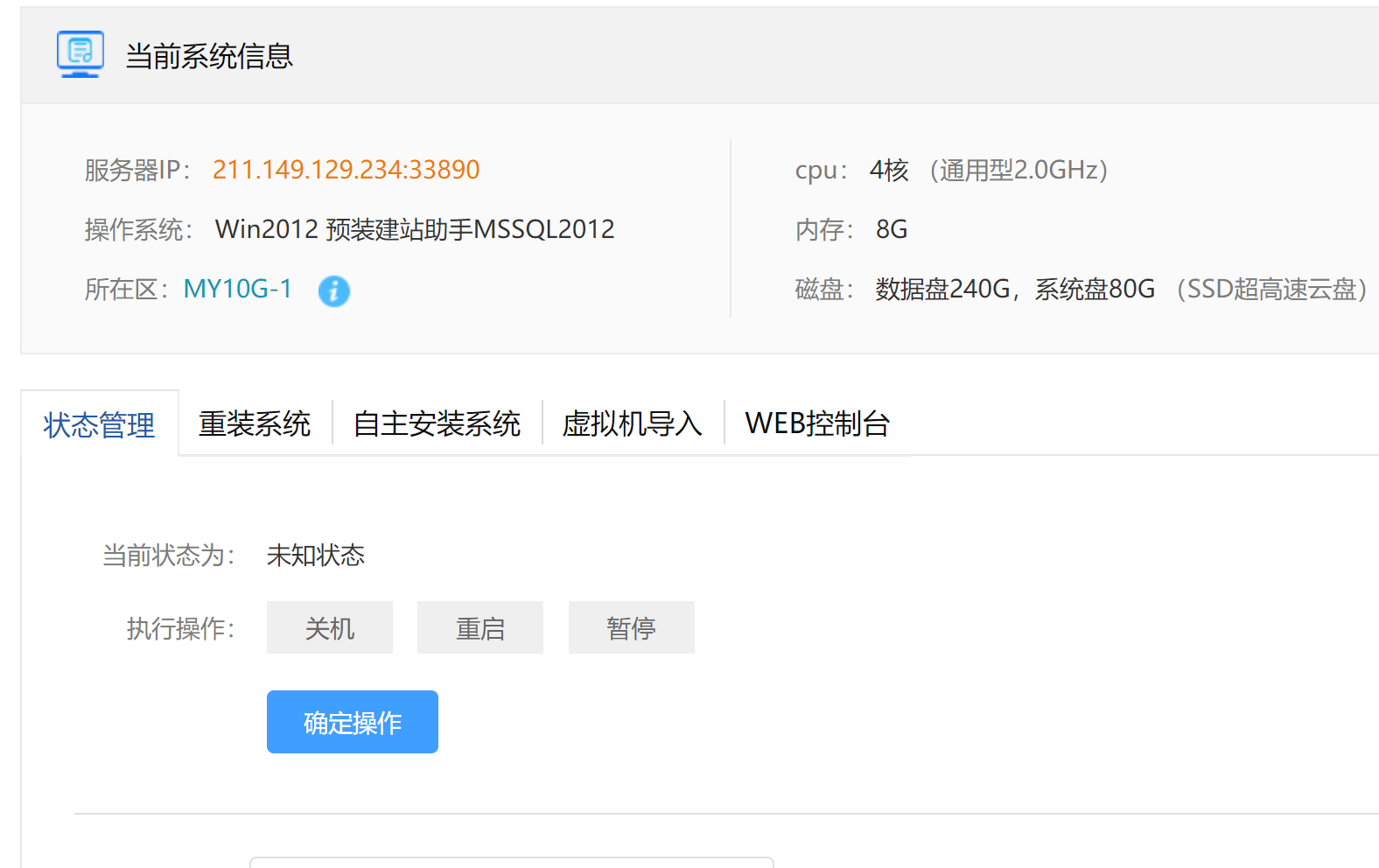Click the 当前系统信息 header title
The width and height of the screenshot is (1379, 868).
(x=209, y=56)
